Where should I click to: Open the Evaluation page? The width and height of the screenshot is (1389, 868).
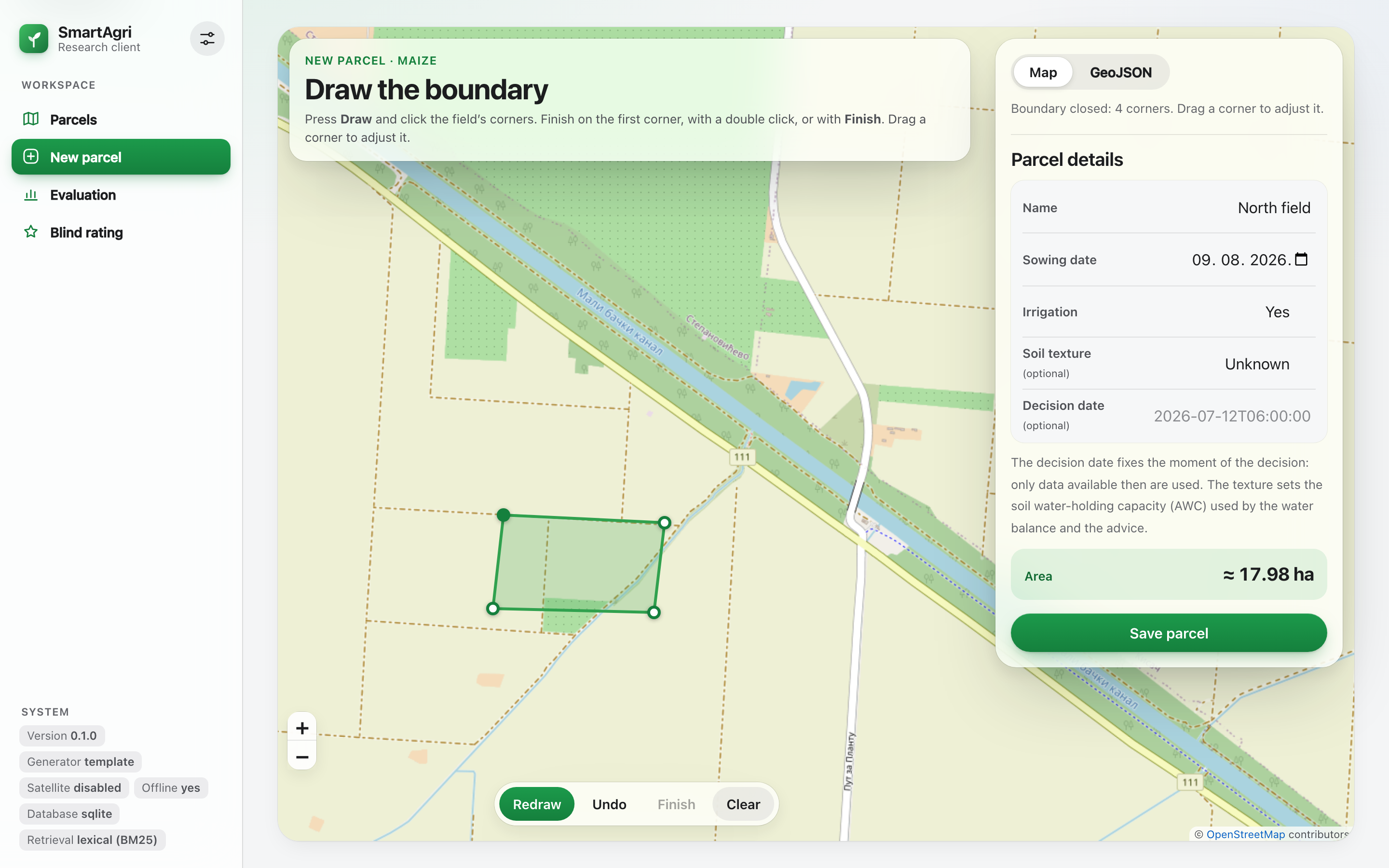pyautogui.click(x=121, y=195)
